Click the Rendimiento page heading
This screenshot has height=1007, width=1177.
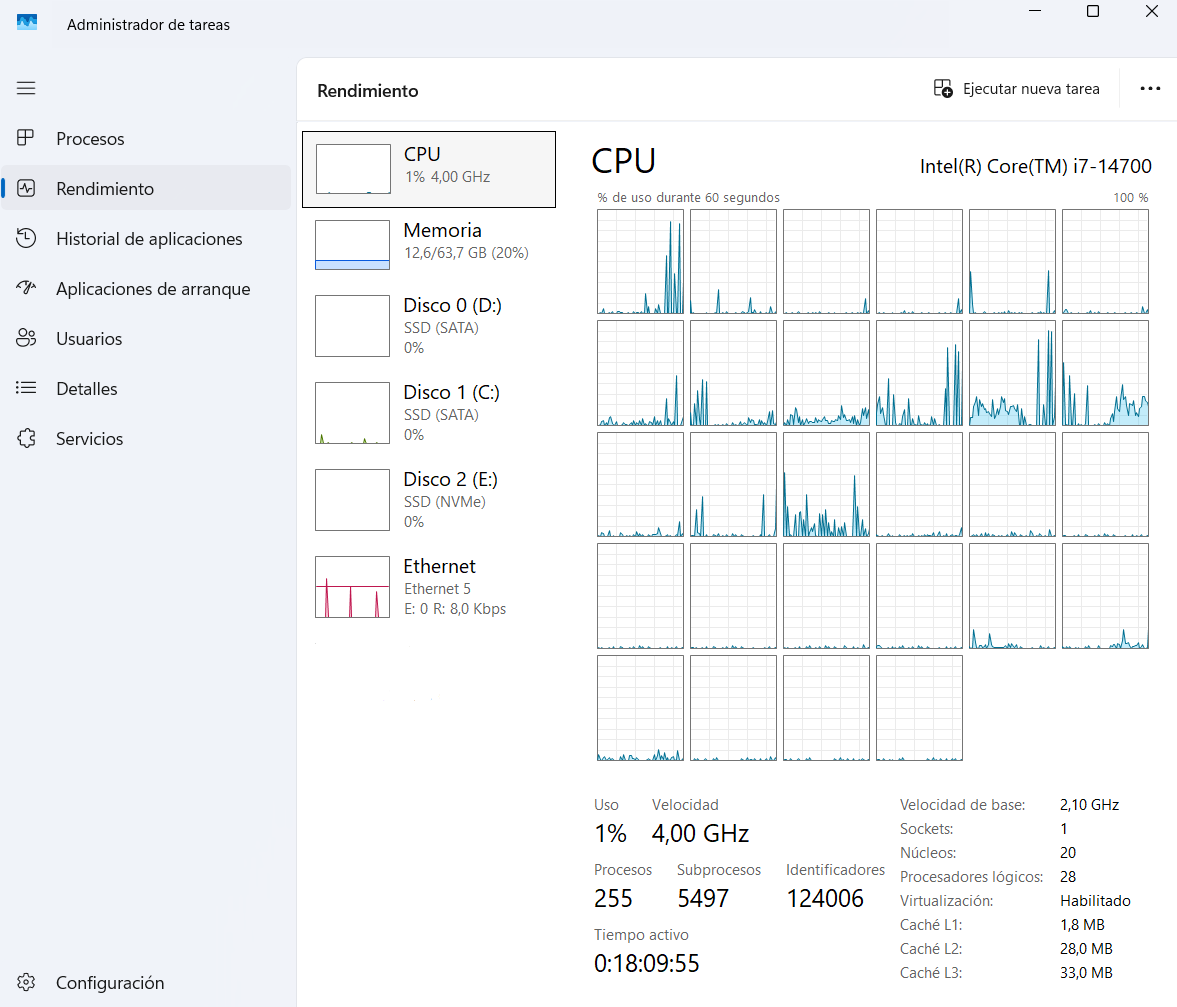[x=368, y=91]
